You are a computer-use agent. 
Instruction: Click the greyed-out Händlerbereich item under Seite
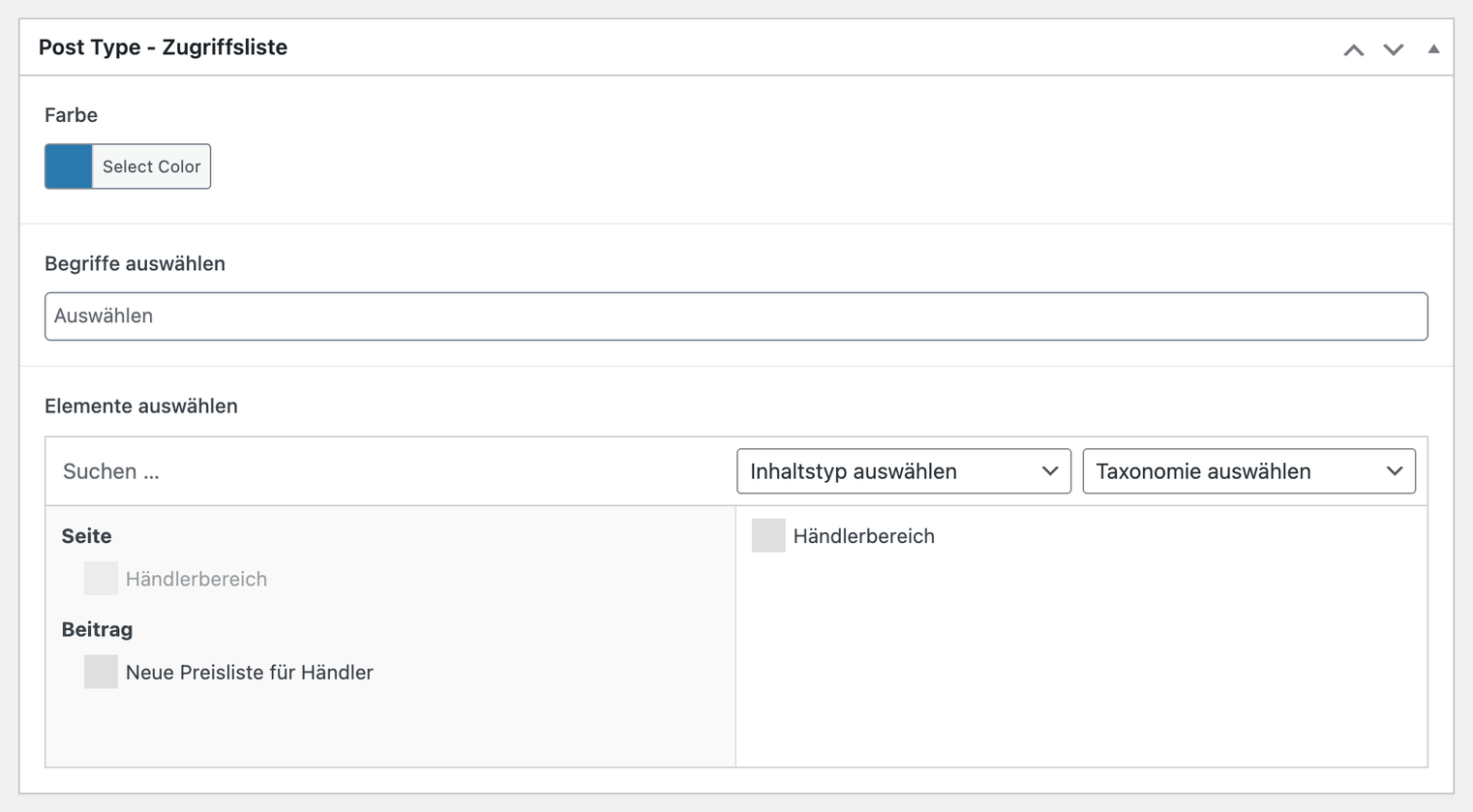click(176, 579)
